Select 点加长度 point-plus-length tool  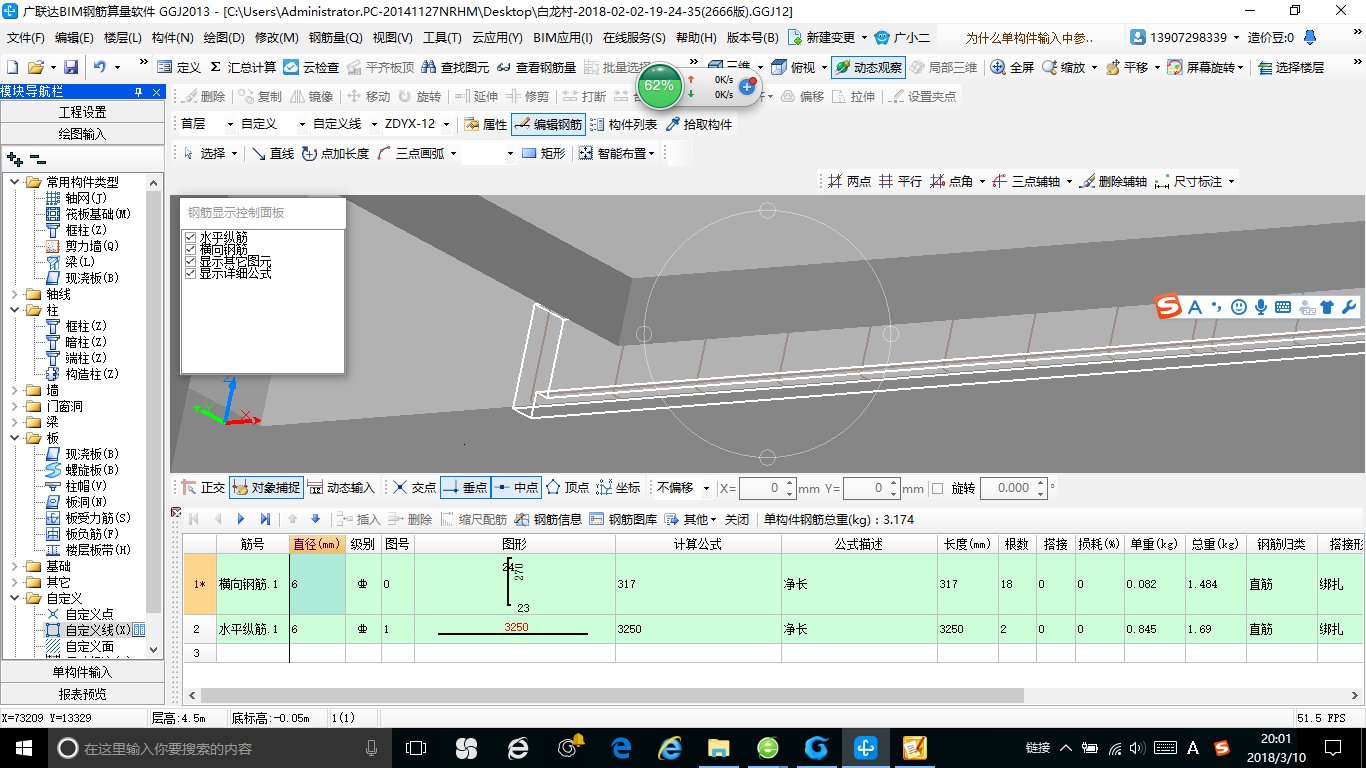pos(335,153)
